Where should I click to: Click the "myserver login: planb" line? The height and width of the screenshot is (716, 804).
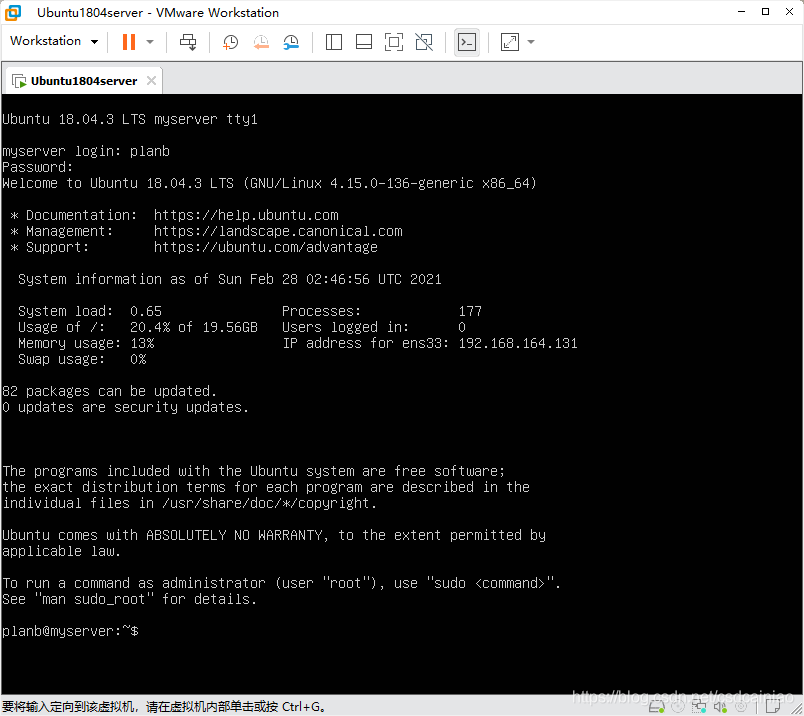pyautogui.click(x=86, y=151)
